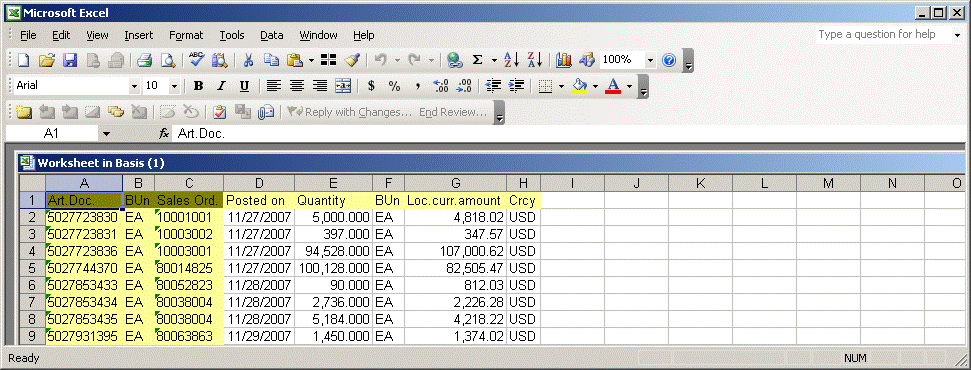Select column header G
The image size is (971, 370).
coord(456,183)
